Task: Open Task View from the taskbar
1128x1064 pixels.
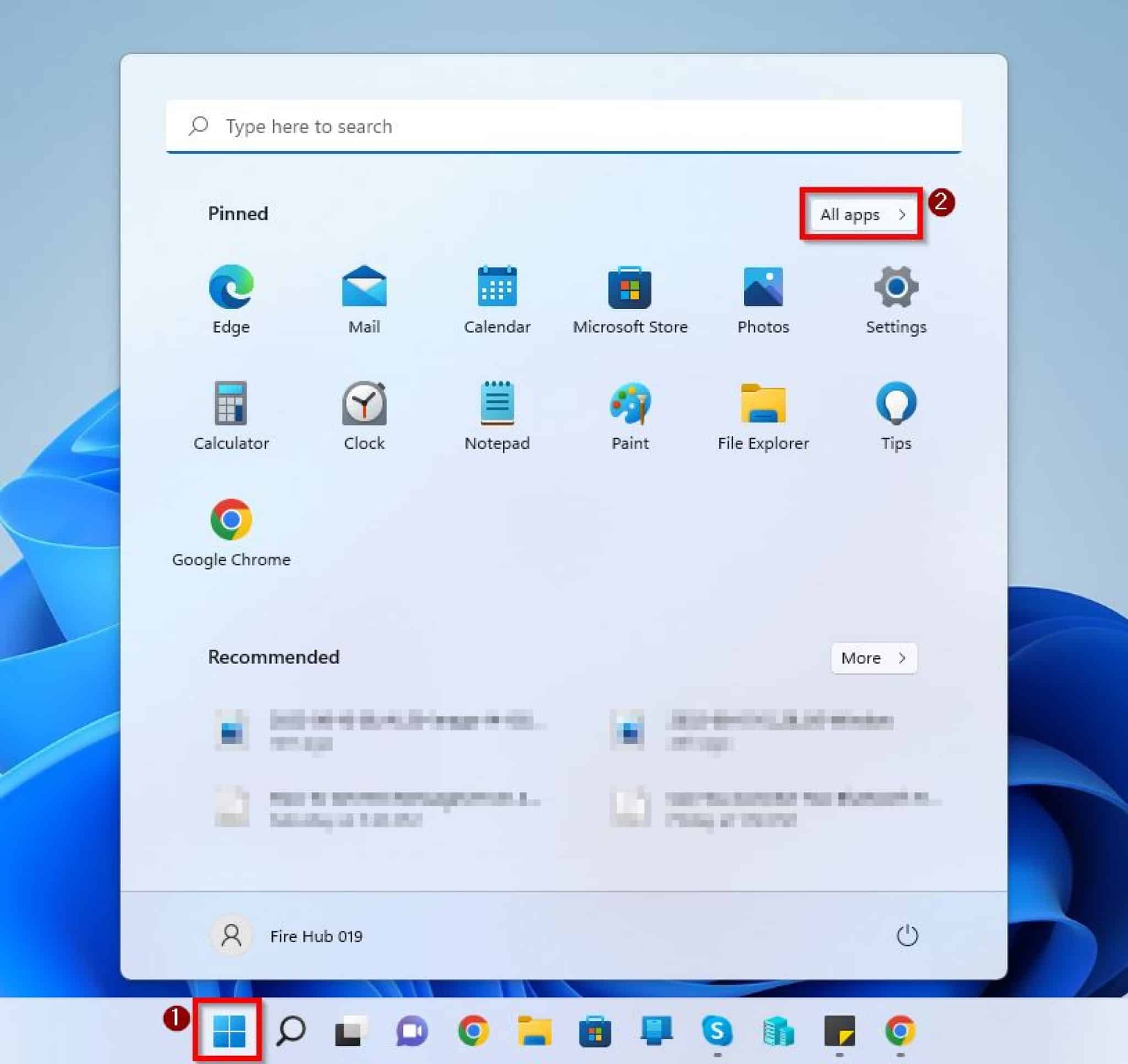Action: [352, 1033]
